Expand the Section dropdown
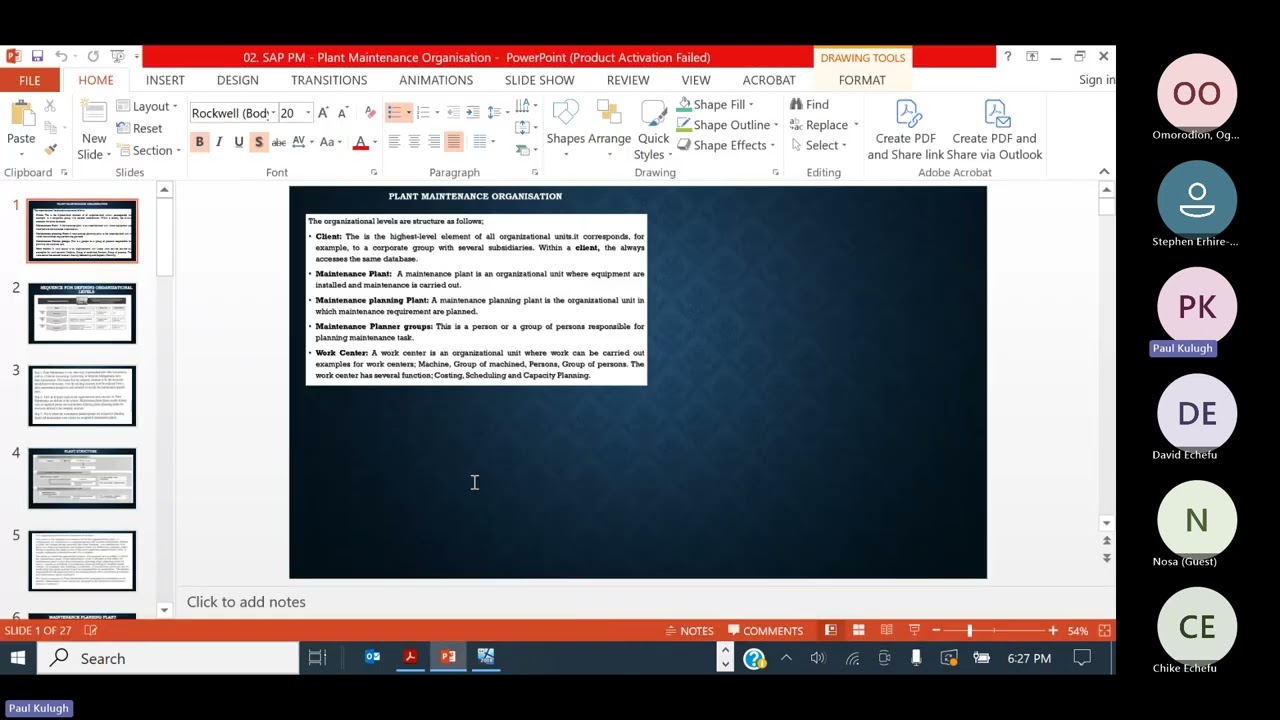Screen dimensions: 1280x720 [x=148, y=150]
